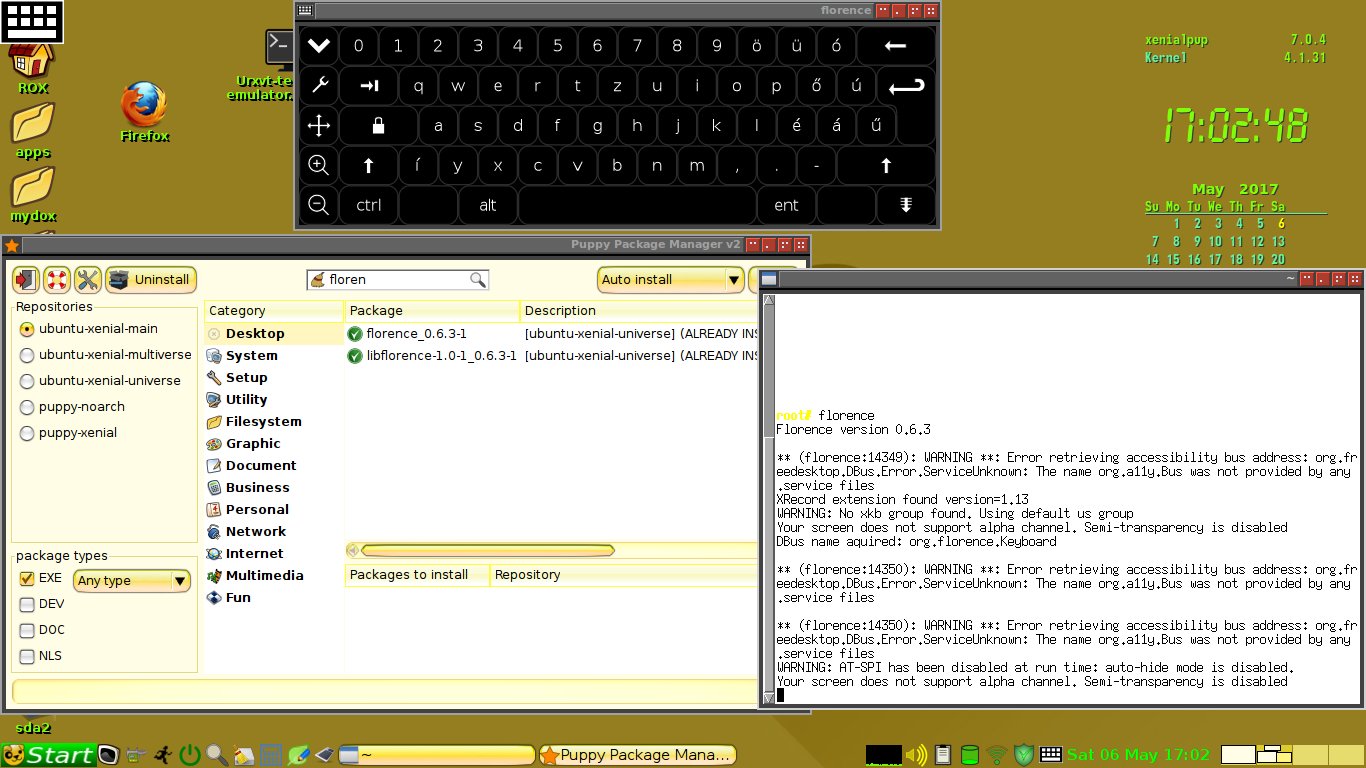The image size is (1366, 768).
Task: Click the package search input field
Action: point(398,280)
